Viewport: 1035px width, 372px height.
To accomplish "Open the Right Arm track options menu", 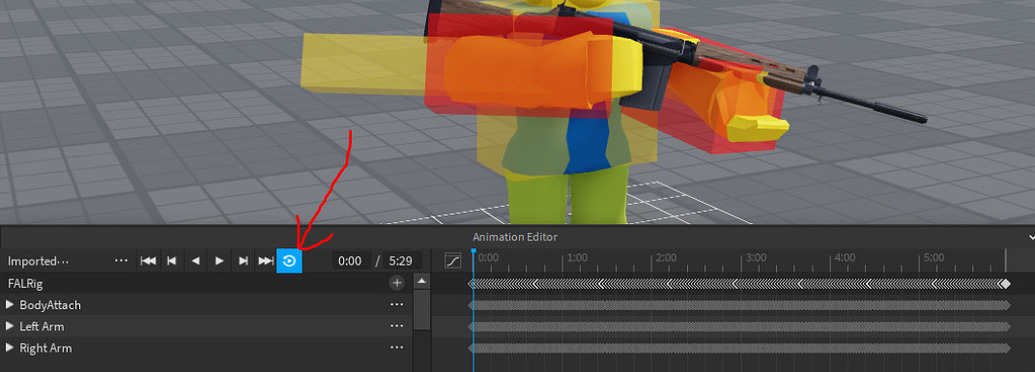I will (397, 348).
